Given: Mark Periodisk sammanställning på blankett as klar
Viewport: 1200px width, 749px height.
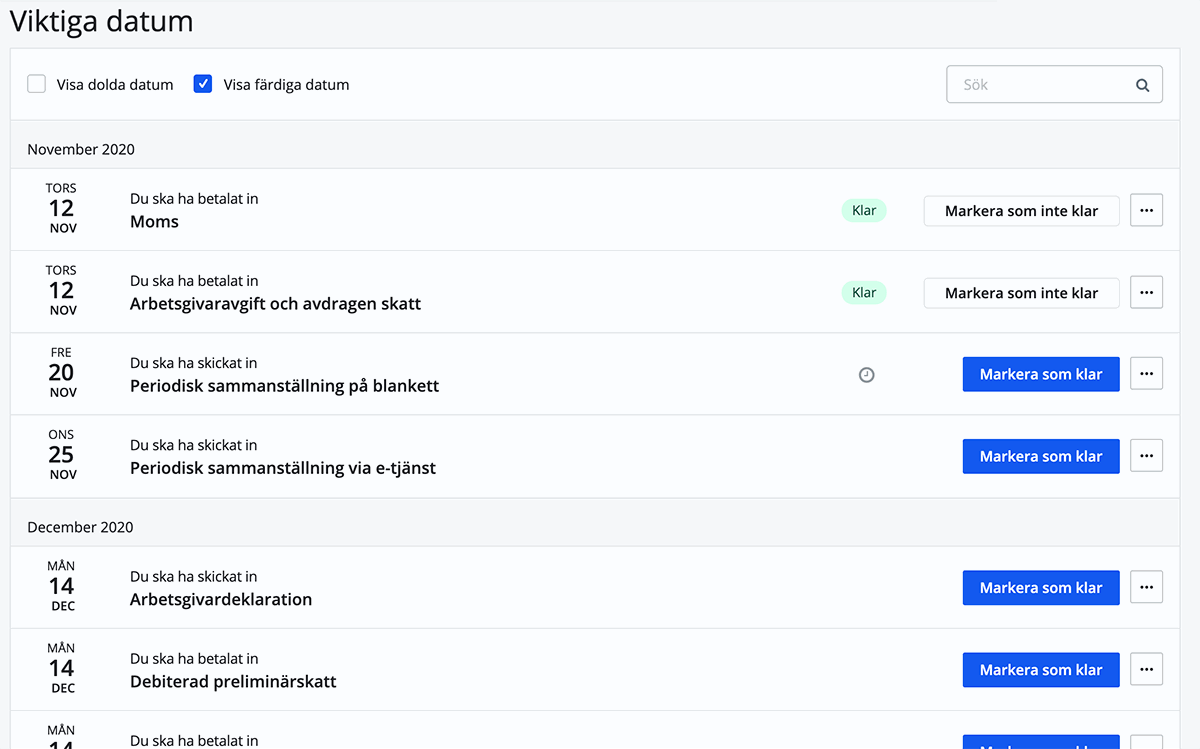Looking at the screenshot, I should coord(1040,374).
